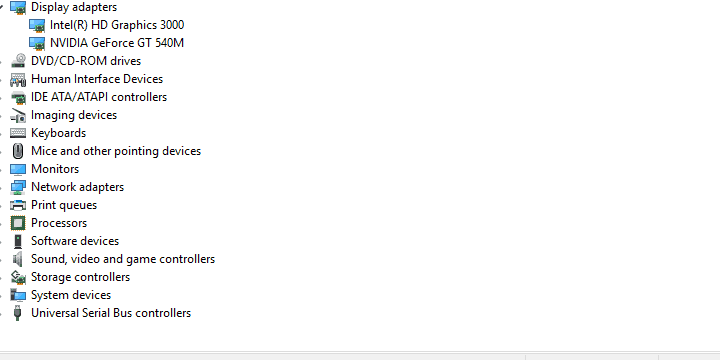
Task: Click the NVIDIA GeForce GT 540M icon
Action: click(37, 43)
